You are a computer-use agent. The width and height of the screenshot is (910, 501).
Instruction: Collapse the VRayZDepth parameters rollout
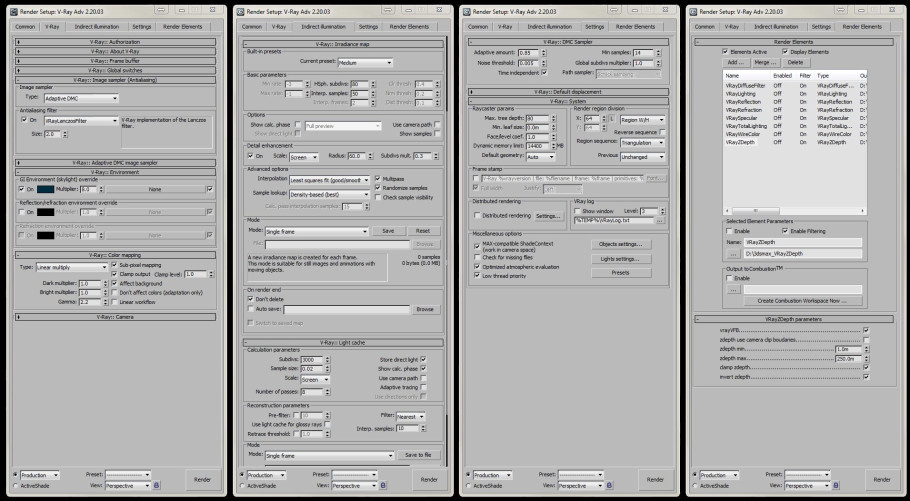(795, 319)
